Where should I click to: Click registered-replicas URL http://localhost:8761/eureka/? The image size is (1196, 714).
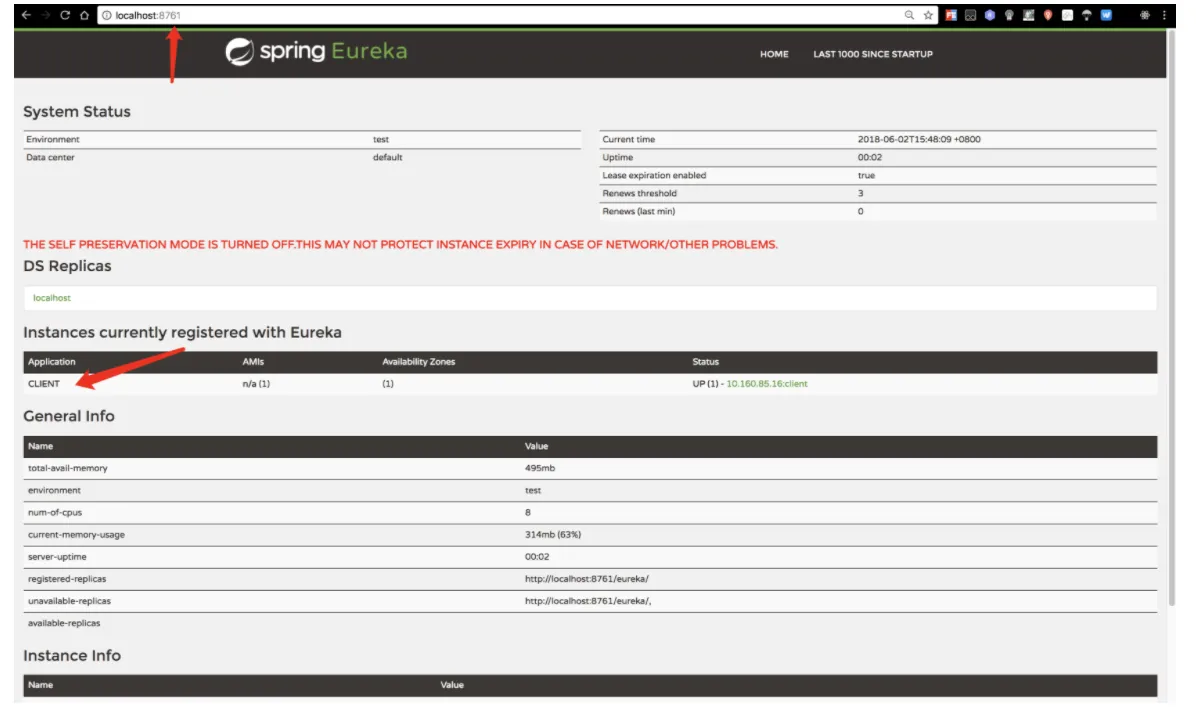tap(587, 579)
